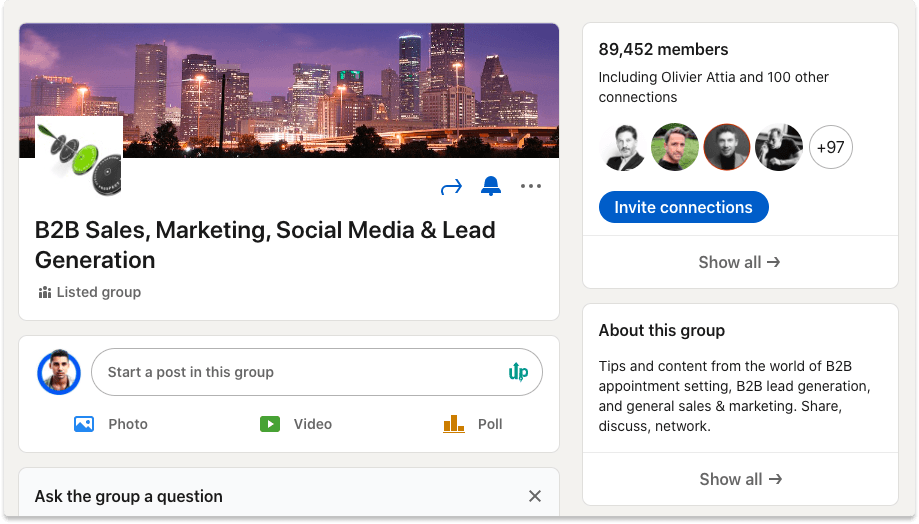Screen dimensions: 919x524
Task: Click the first member avatar
Action: click(623, 148)
